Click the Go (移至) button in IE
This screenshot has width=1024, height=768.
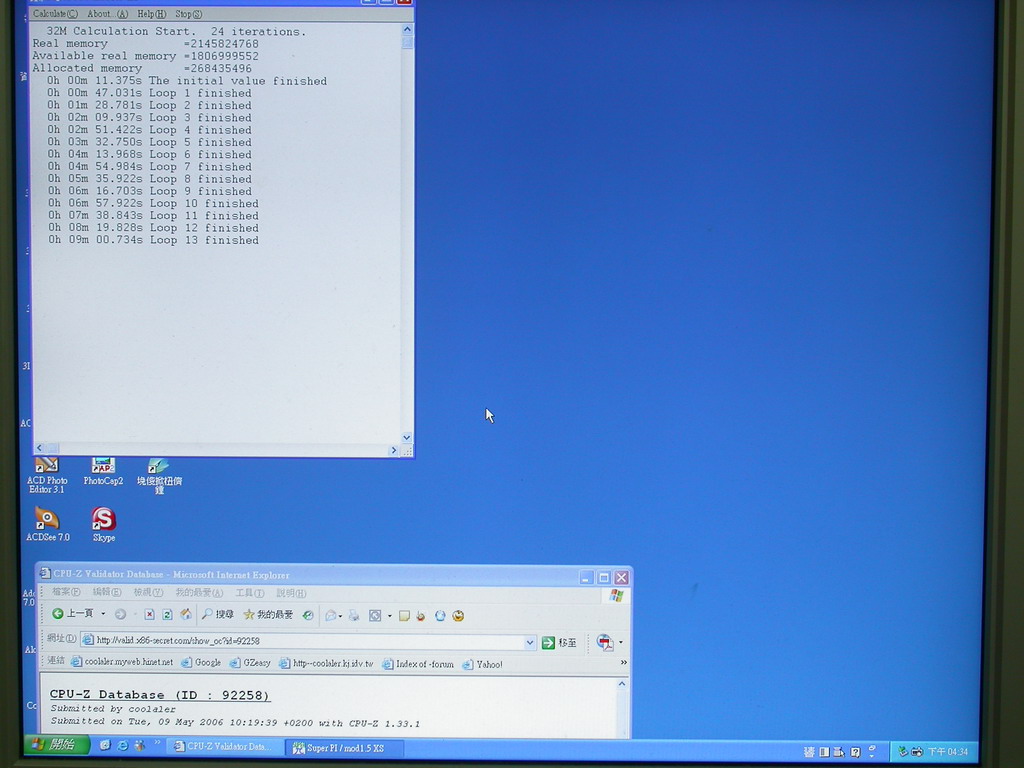[560, 643]
